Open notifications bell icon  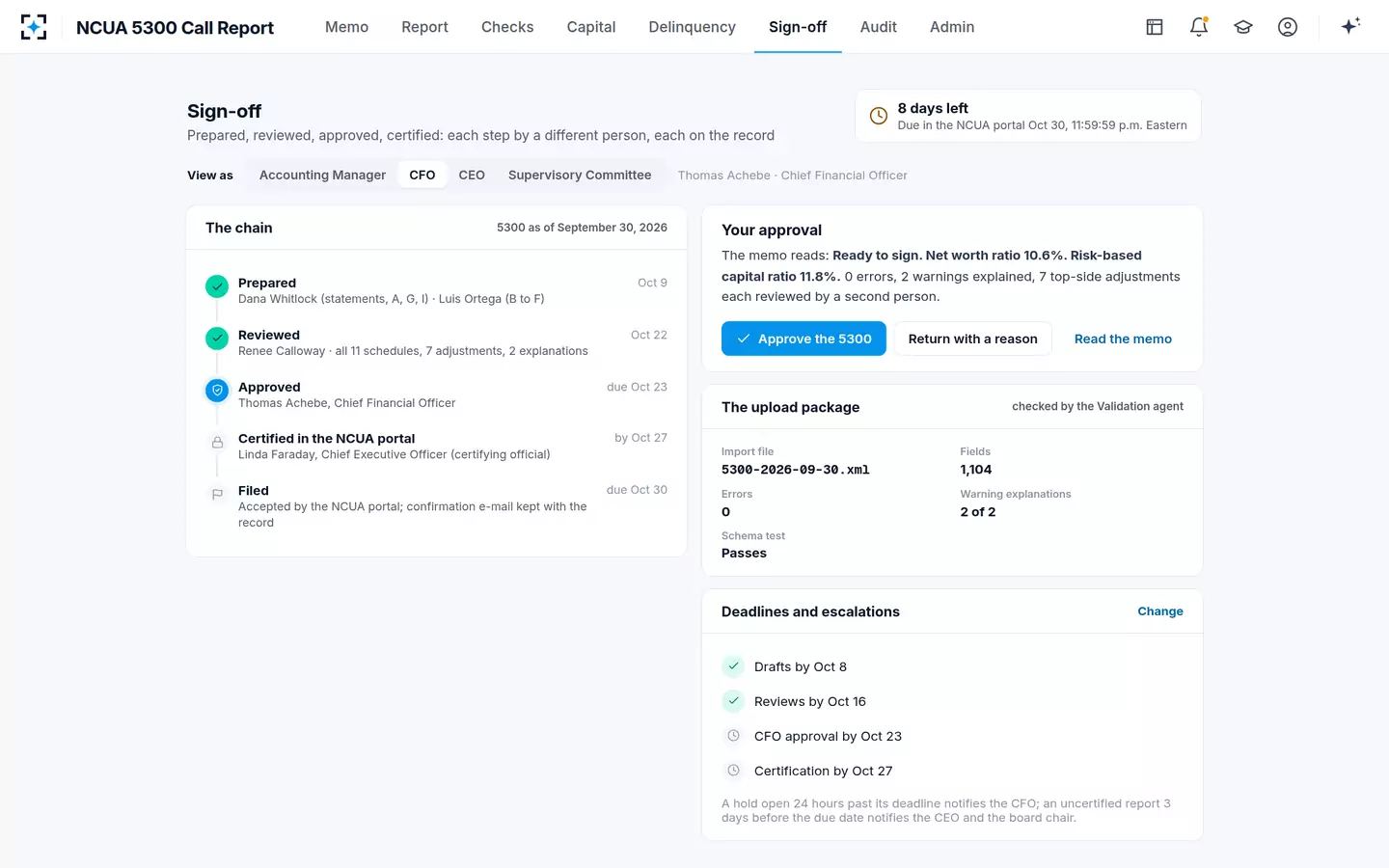(1199, 27)
